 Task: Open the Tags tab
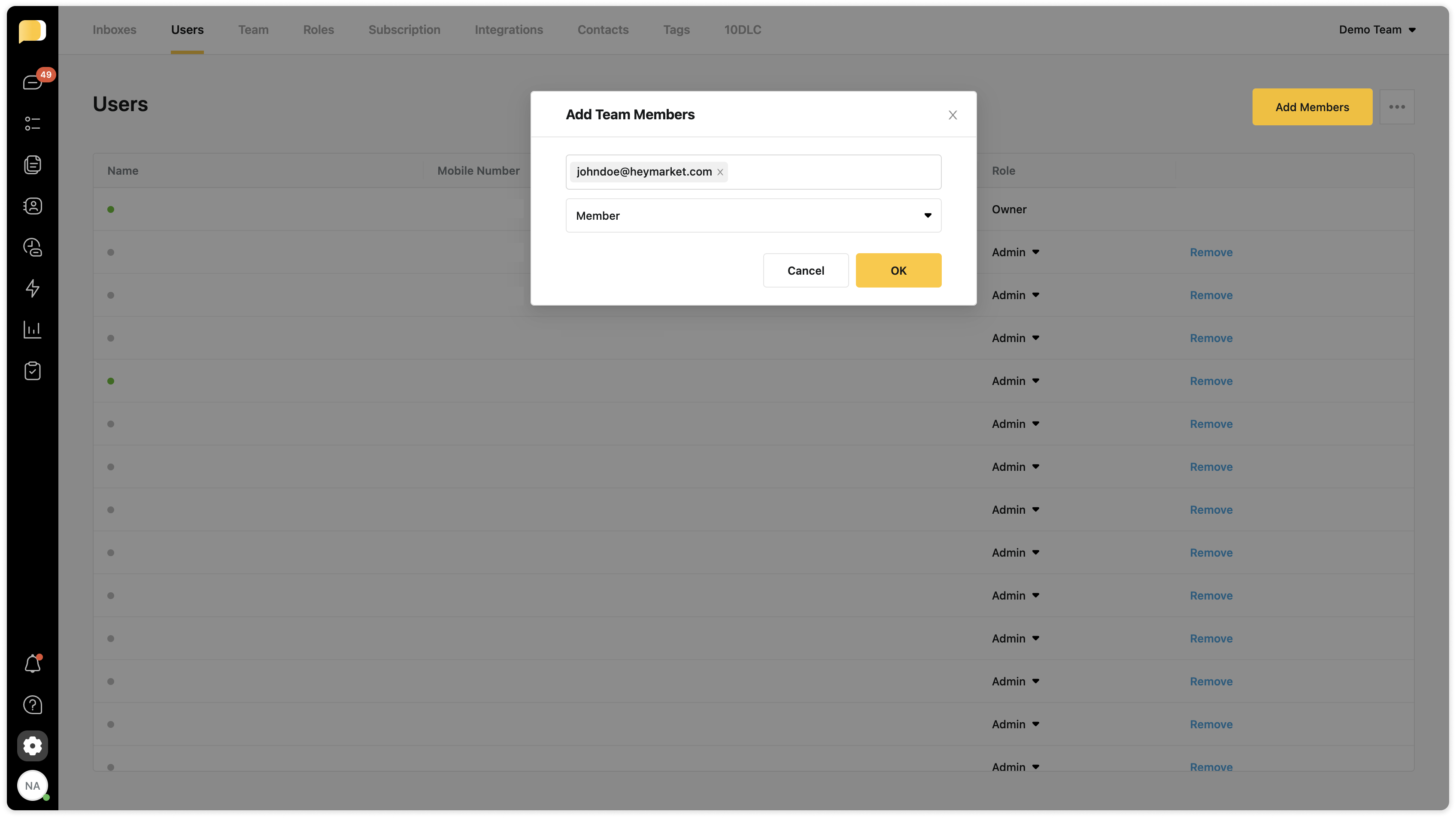coord(676,29)
